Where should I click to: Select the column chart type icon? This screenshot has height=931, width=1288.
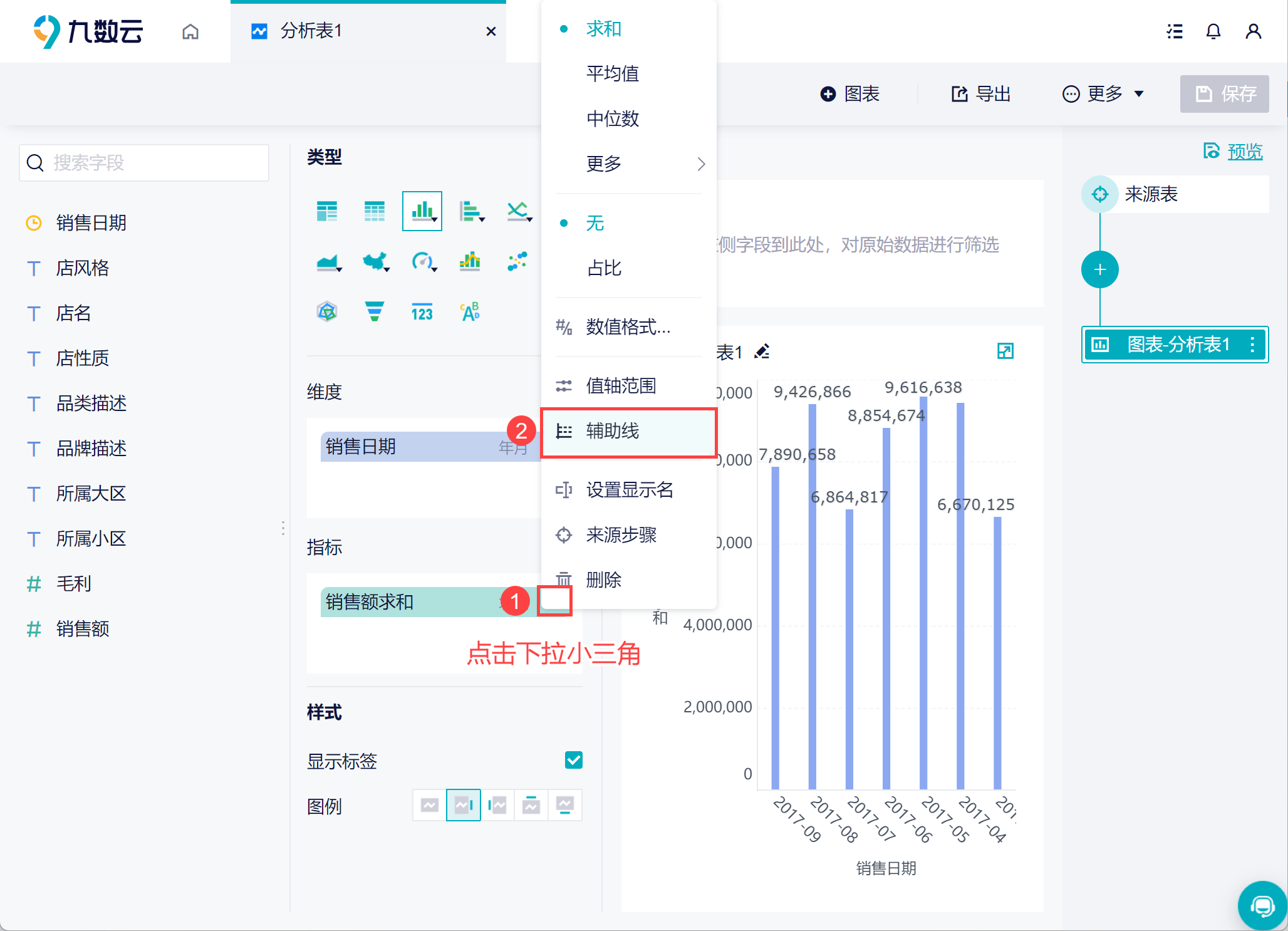[422, 211]
